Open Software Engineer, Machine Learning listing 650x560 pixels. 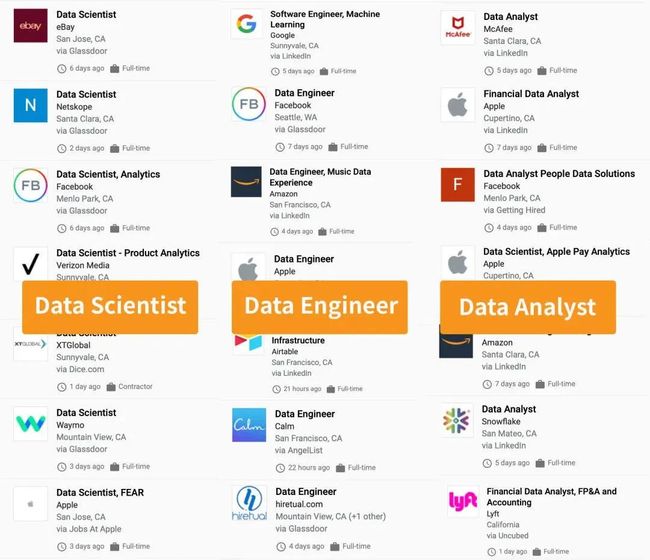point(325,19)
